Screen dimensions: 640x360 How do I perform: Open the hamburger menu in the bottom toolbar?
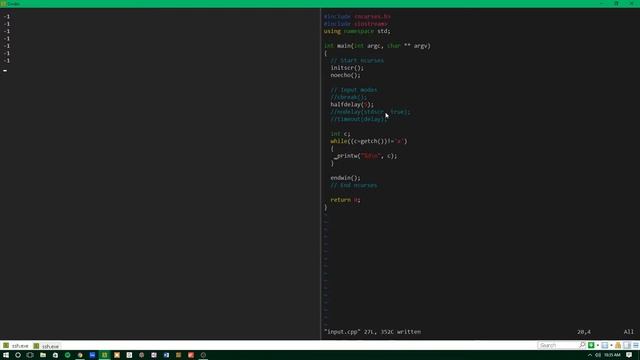point(636,345)
